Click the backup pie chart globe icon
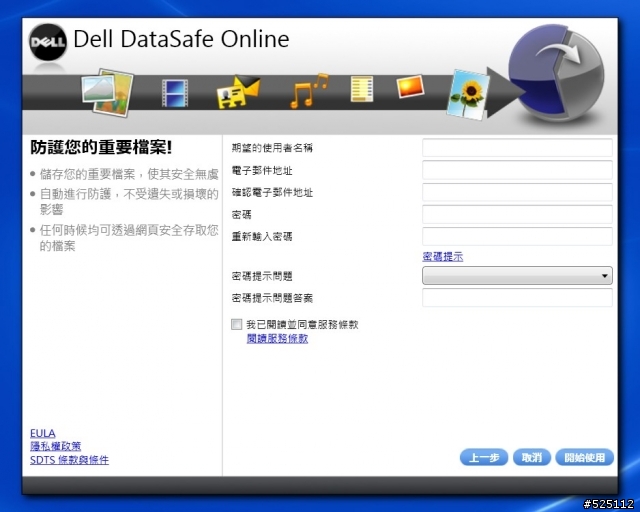Image resolution: width=640 pixels, height=512 pixels. pyautogui.click(x=556, y=73)
